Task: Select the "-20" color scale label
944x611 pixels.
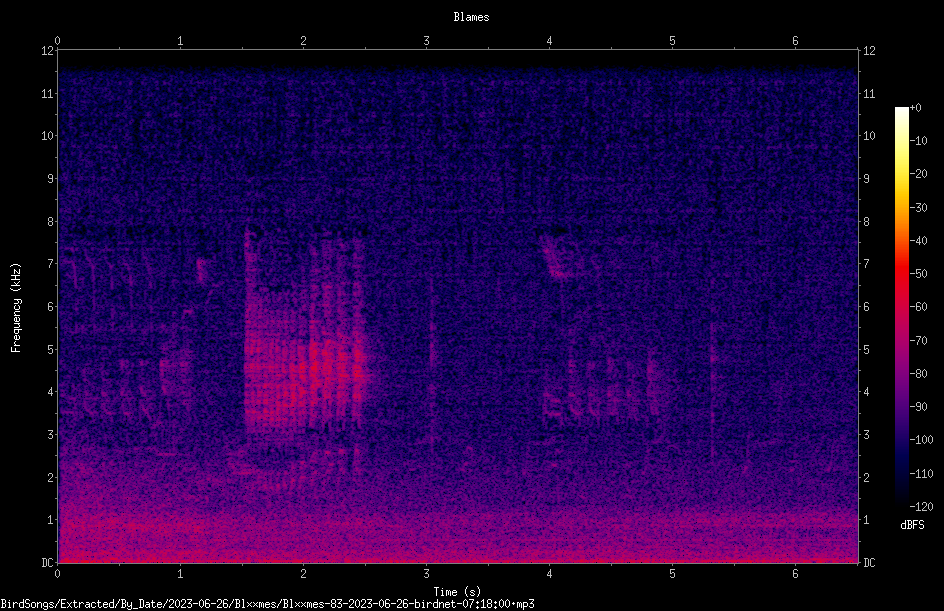Action: click(919, 174)
